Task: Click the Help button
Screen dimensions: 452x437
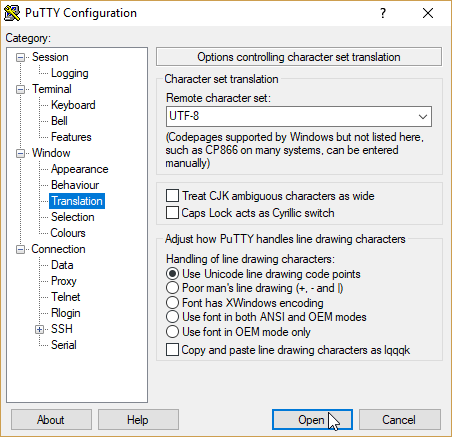Action: 138,420
